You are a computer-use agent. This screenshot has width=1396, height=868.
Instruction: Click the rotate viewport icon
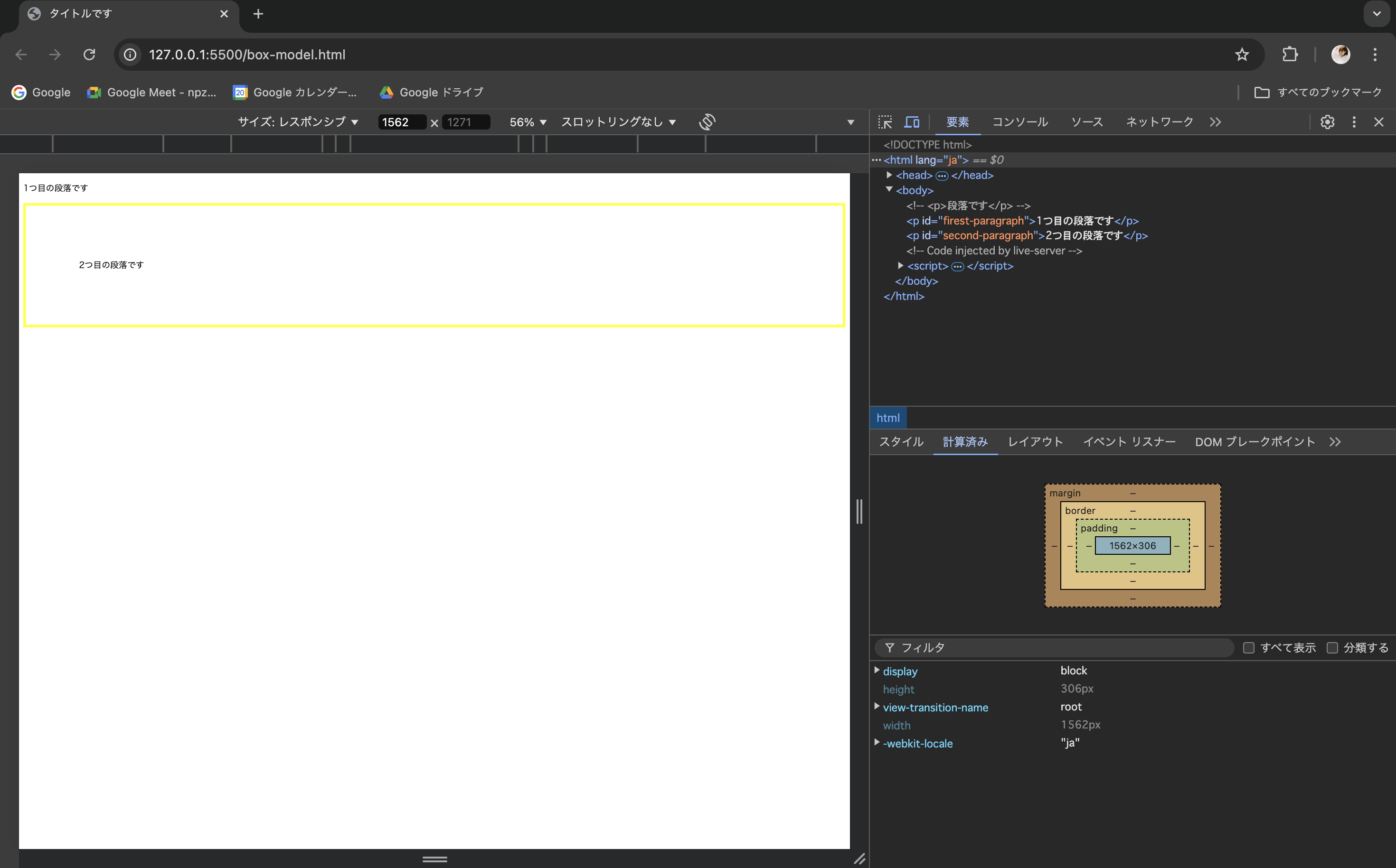pyautogui.click(x=707, y=121)
